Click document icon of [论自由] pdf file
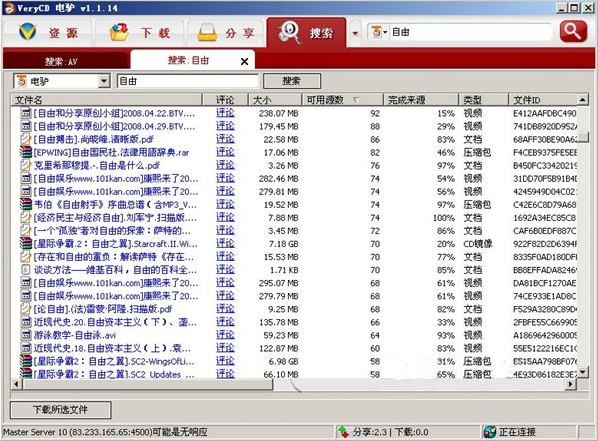The height and width of the screenshot is (441, 598). pos(26,309)
